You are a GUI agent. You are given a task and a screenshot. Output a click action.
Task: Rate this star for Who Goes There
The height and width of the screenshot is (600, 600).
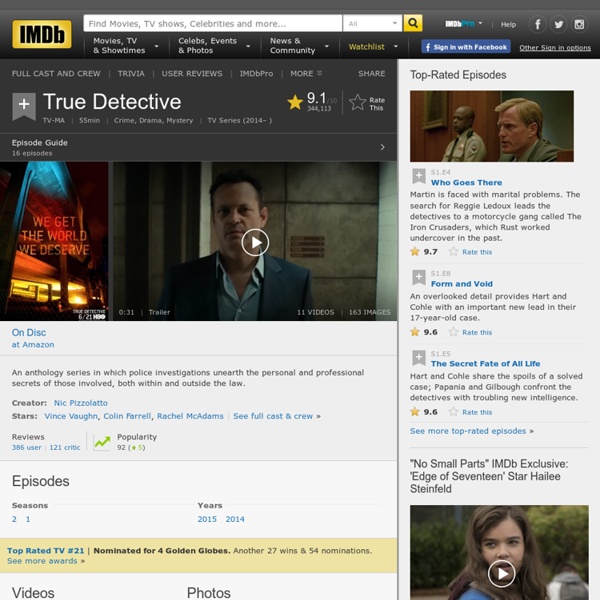point(453,251)
